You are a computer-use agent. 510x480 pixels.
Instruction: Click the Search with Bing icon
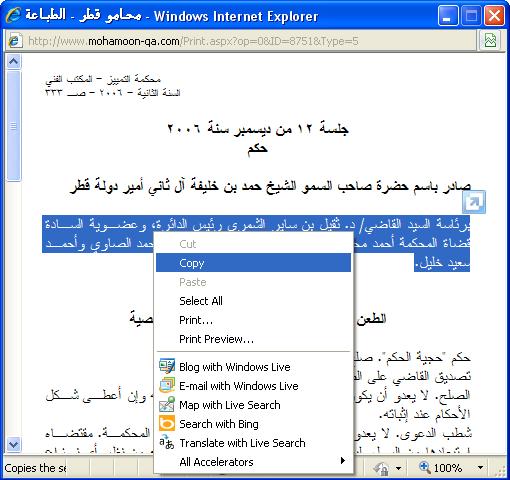167,424
